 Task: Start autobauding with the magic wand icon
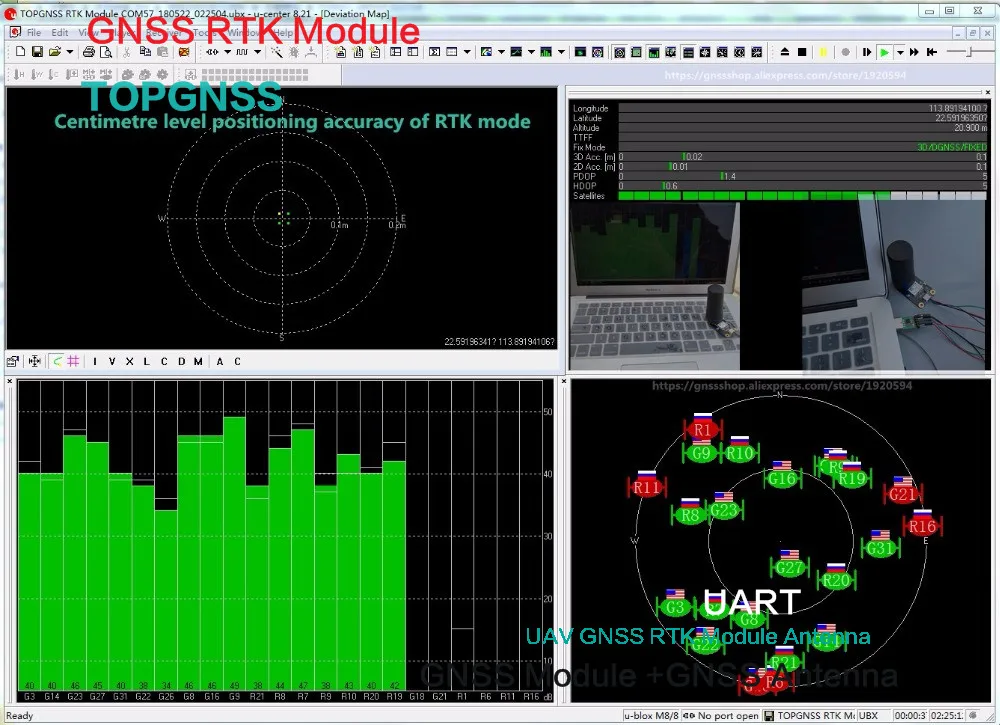(277, 52)
